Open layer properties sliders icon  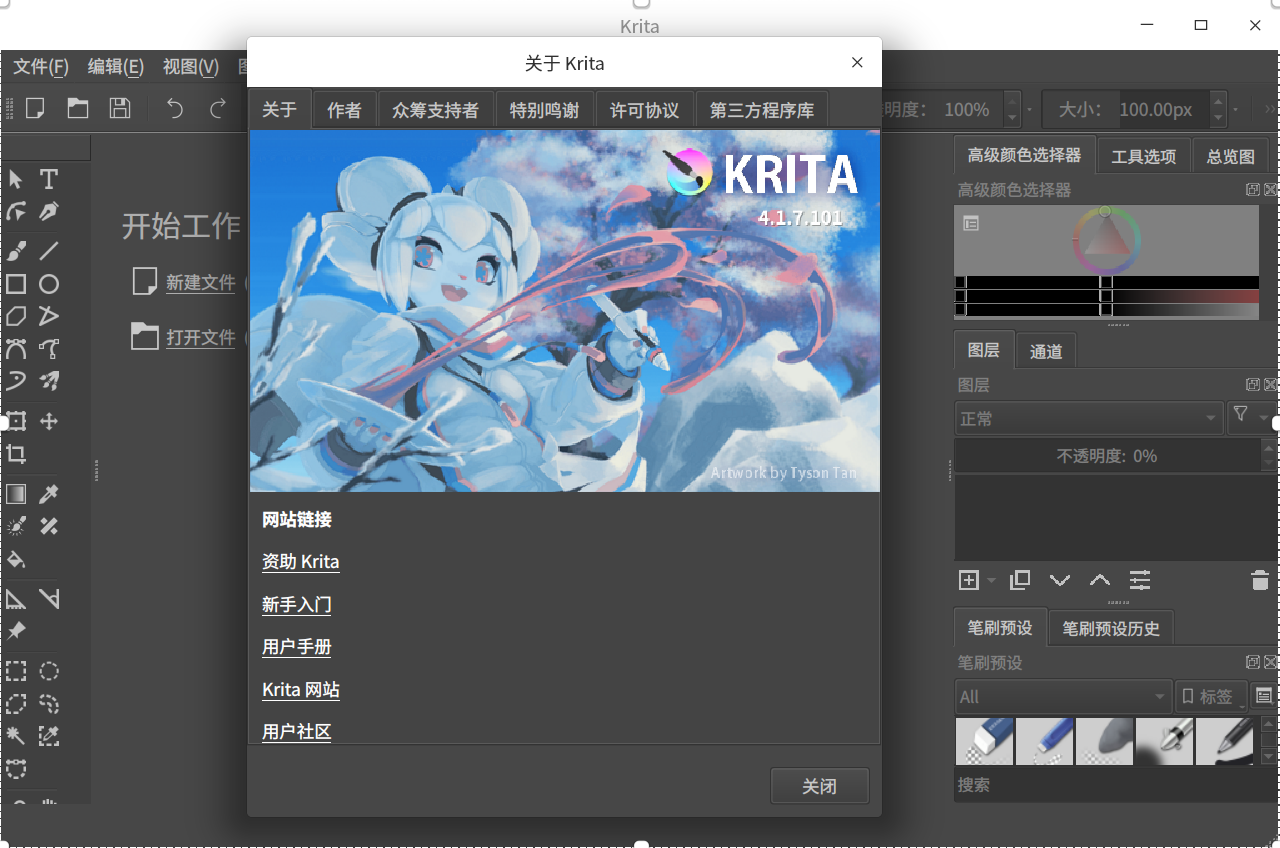(x=1140, y=580)
